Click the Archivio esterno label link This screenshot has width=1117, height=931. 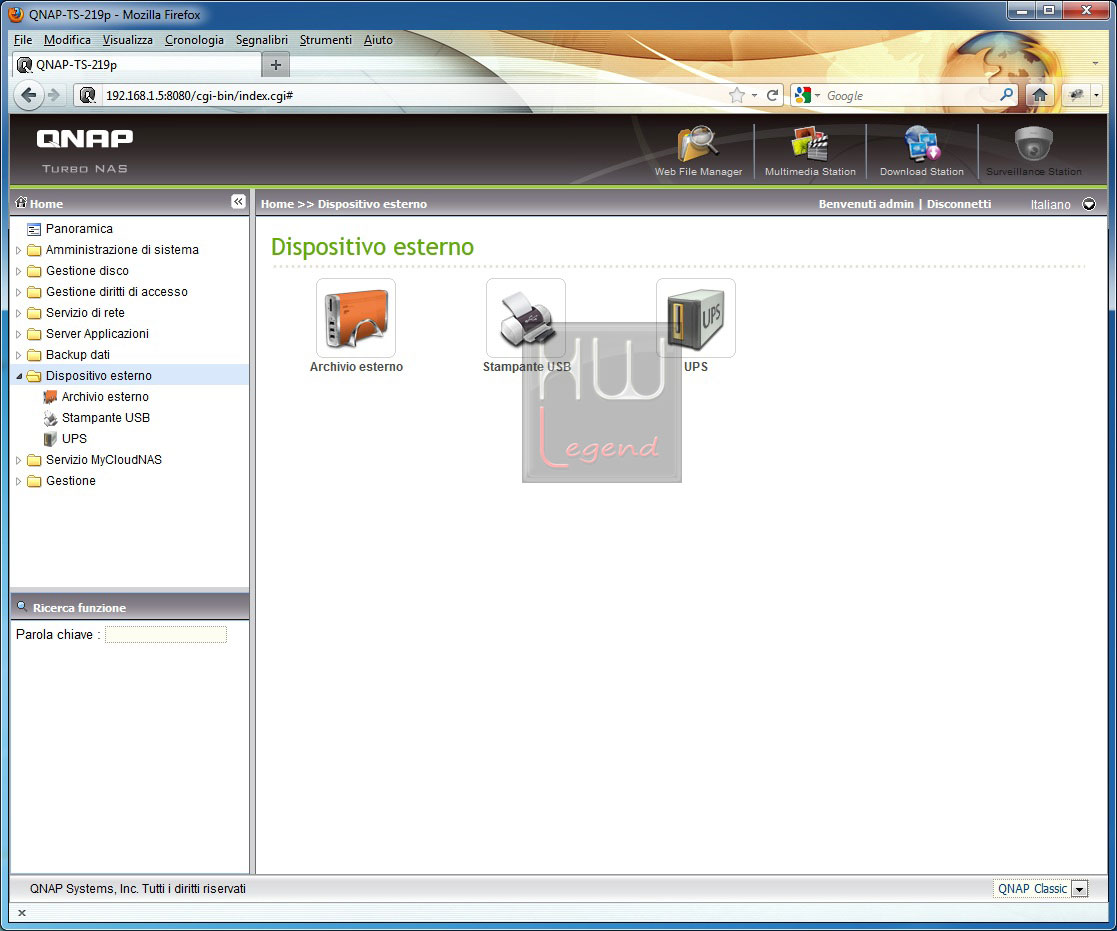[356, 367]
